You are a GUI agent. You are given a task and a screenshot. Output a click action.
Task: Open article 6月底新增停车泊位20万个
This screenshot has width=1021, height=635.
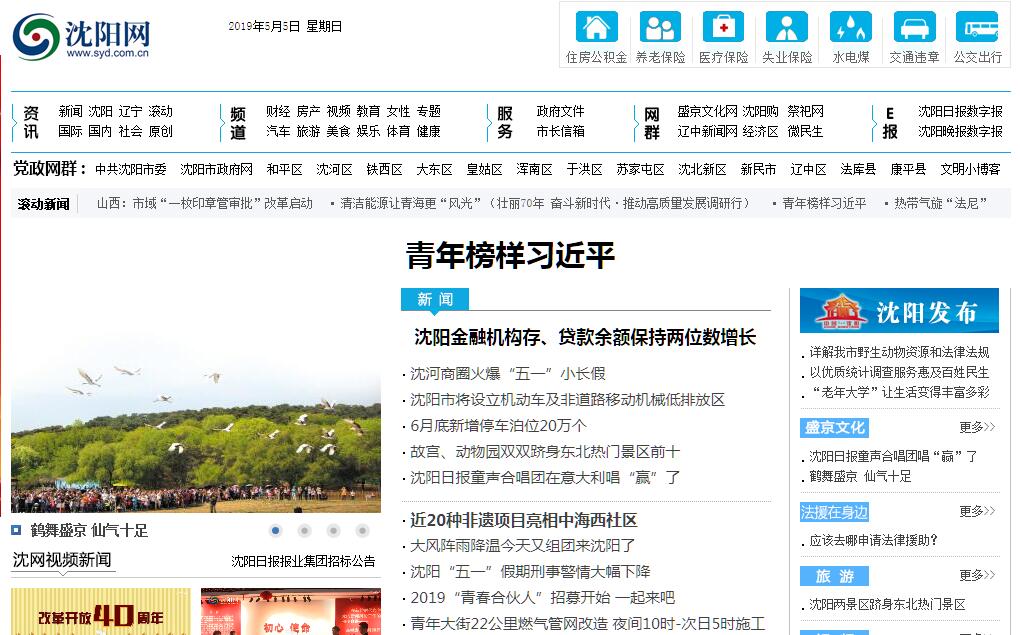pyautogui.click(x=498, y=426)
